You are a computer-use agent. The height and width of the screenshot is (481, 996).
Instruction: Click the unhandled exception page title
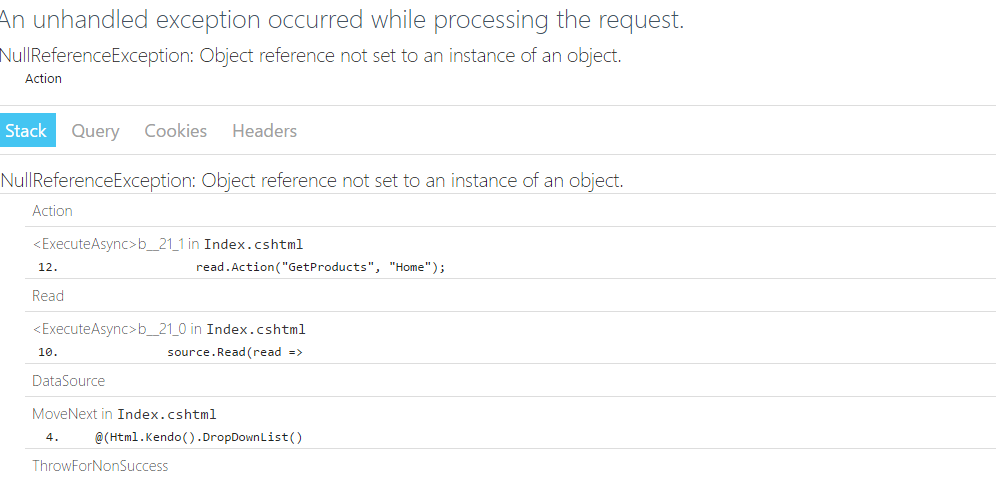coord(343,20)
